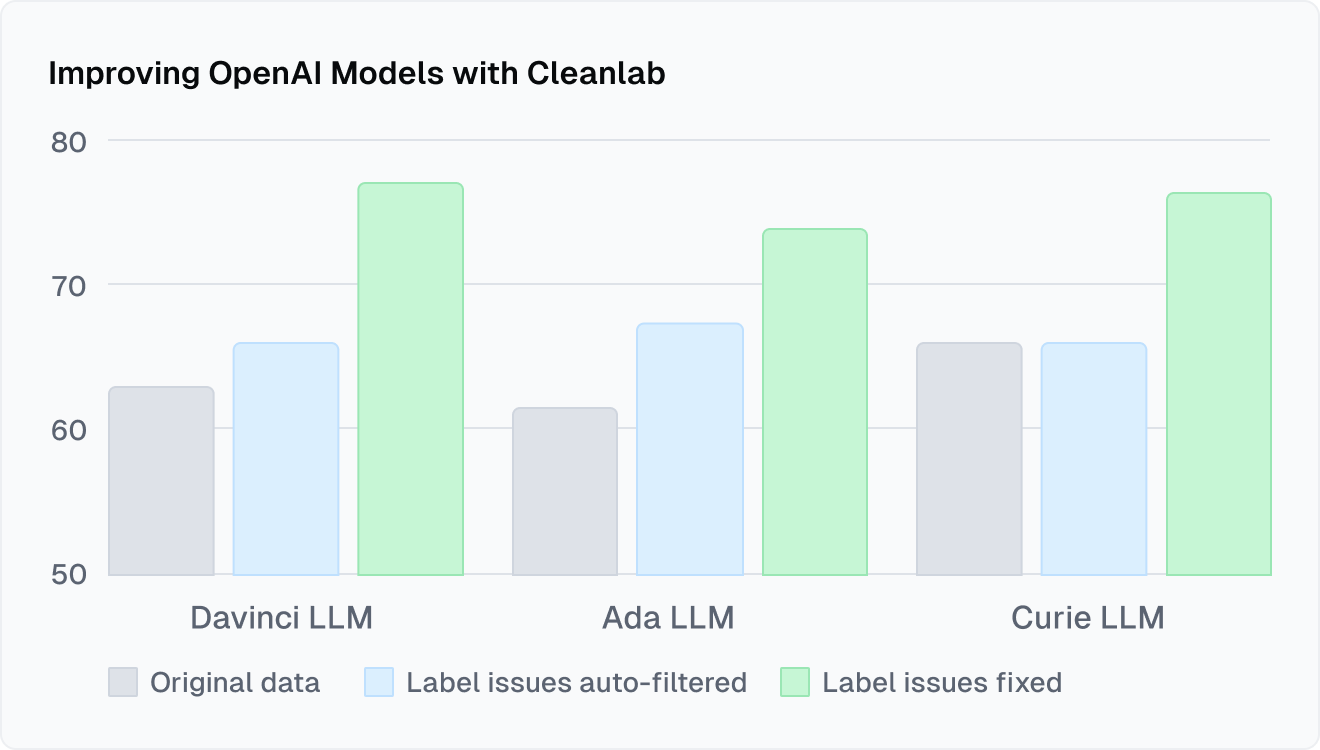This screenshot has height=750, width=1320.
Task: Click the gray Original data legend swatch
Action: 122,682
